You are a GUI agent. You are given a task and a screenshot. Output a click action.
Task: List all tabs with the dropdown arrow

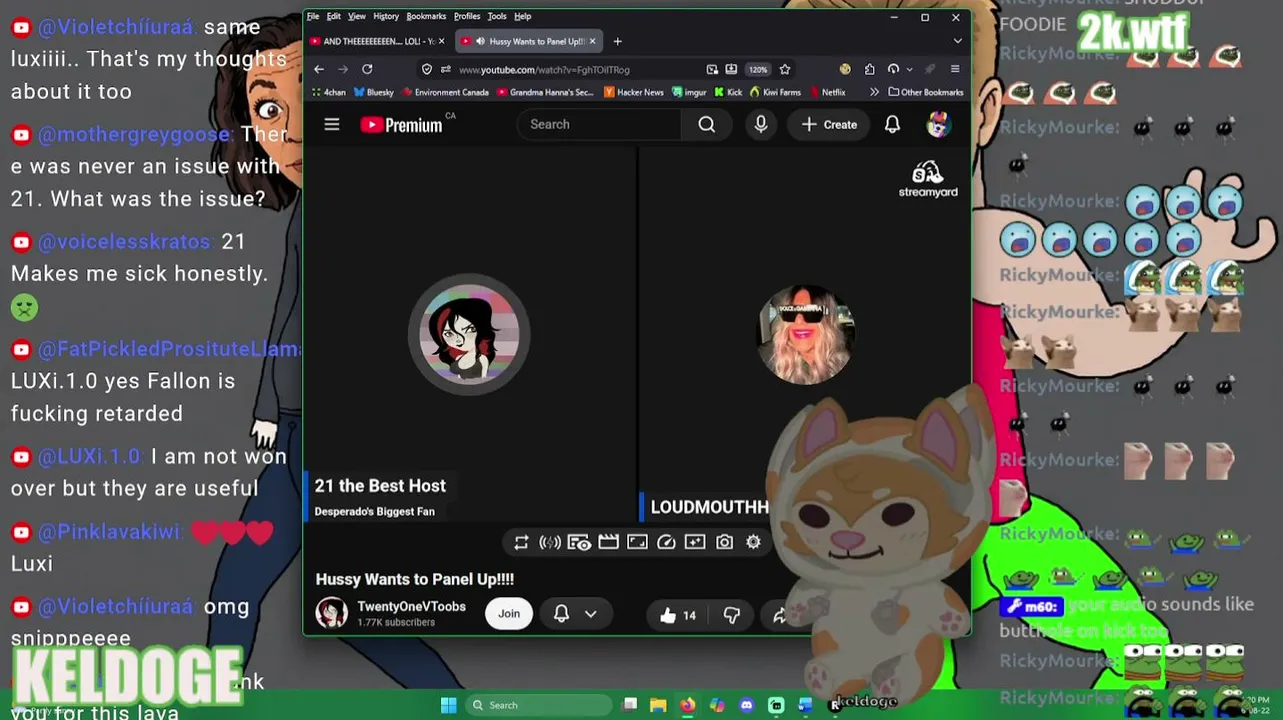957,41
